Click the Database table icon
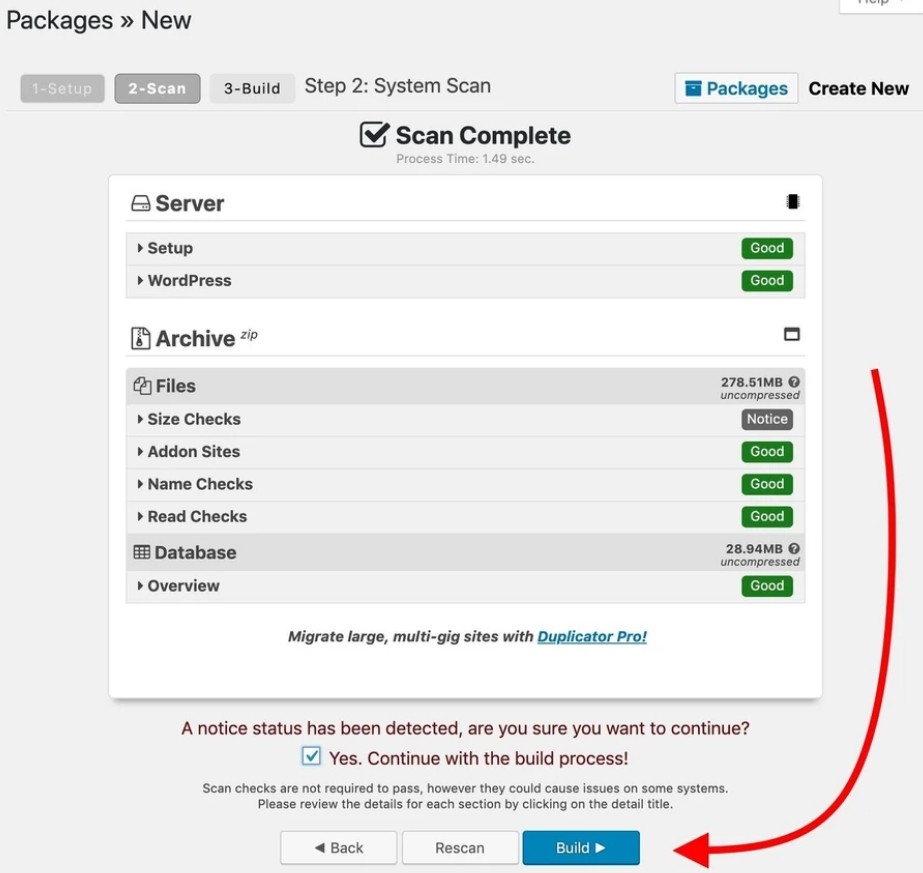The image size is (923, 873). 142,552
